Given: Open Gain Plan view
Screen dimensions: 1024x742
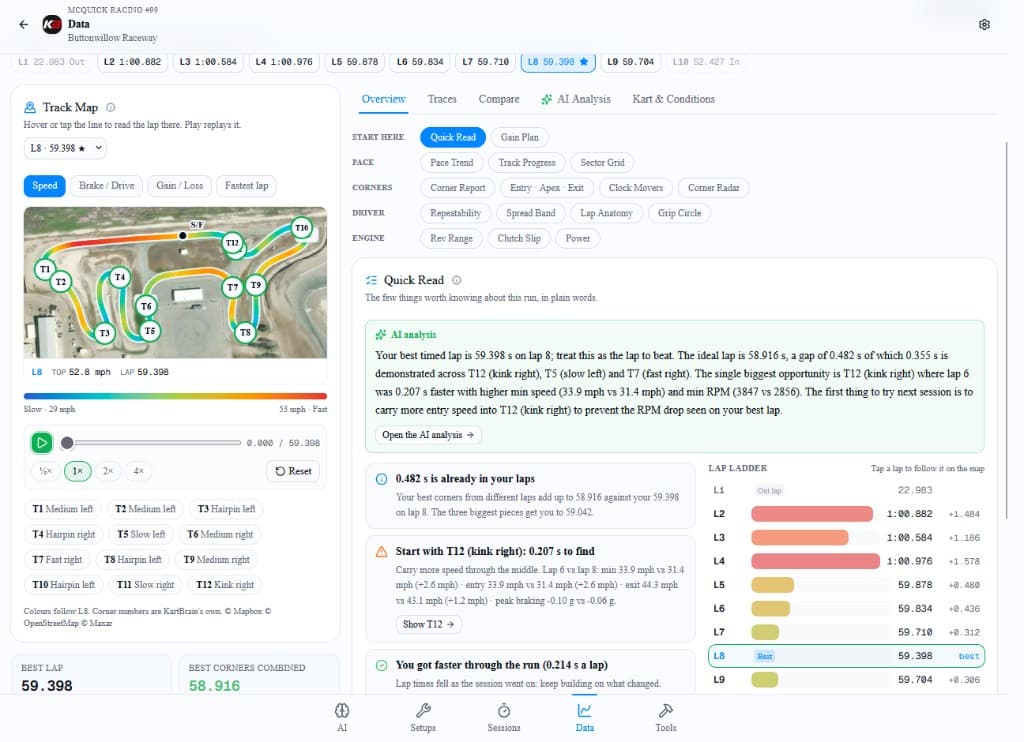Looking at the screenshot, I should [x=520, y=137].
